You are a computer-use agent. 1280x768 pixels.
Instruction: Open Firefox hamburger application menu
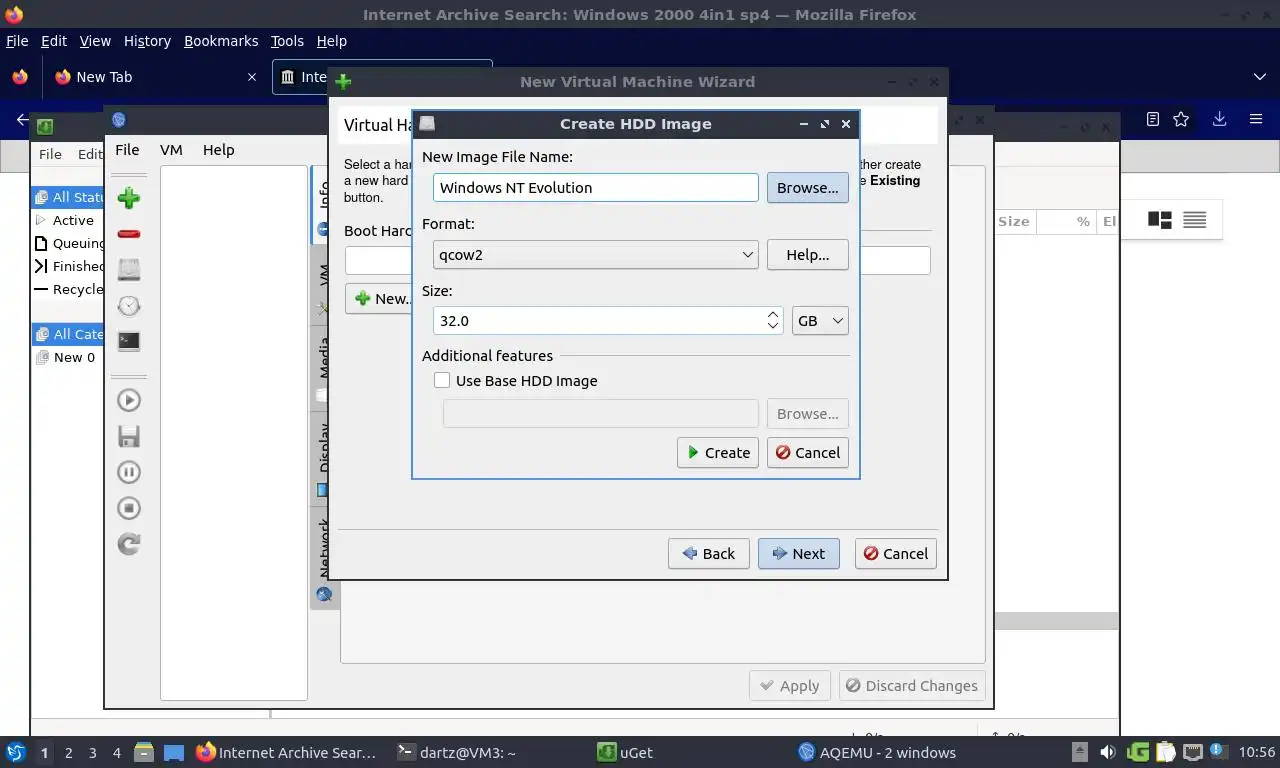point(1256,119)
